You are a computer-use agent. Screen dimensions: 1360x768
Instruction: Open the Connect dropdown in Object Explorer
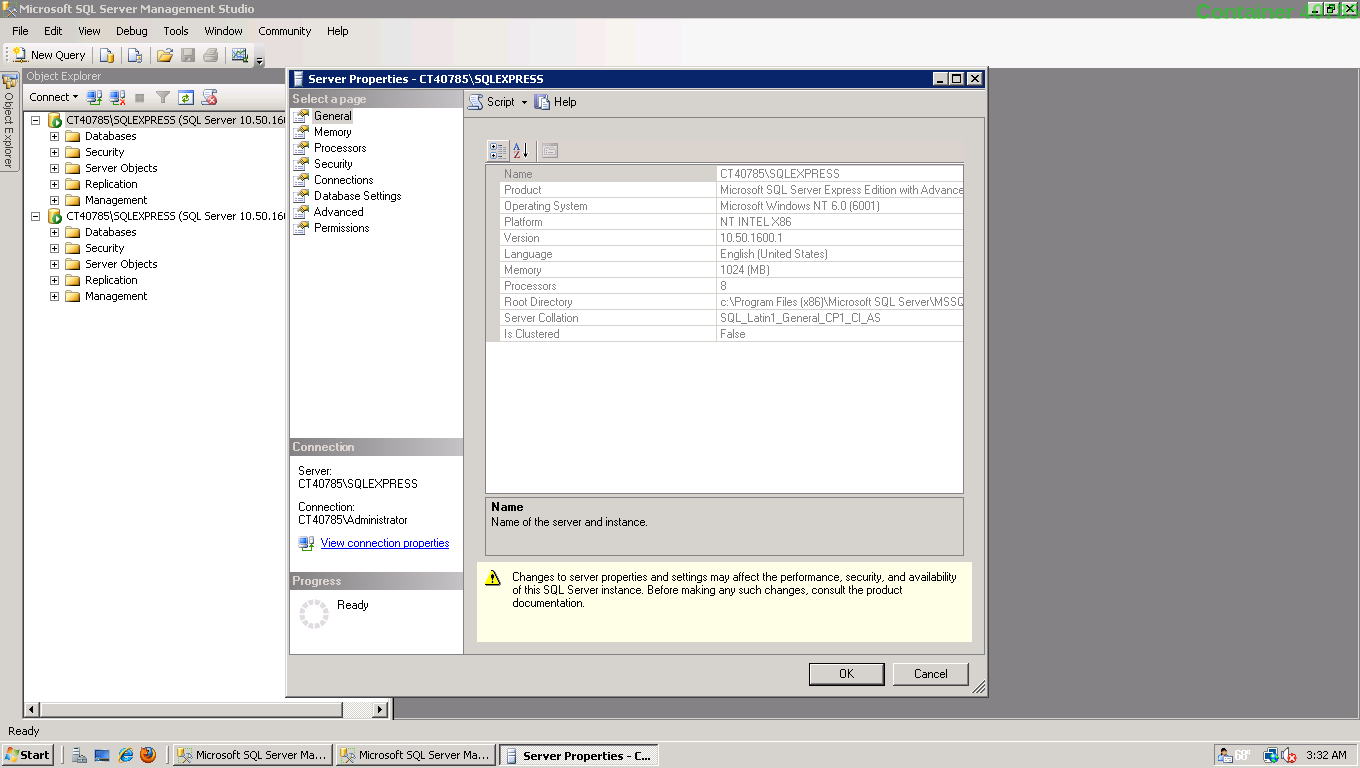[x=53, y=97]
